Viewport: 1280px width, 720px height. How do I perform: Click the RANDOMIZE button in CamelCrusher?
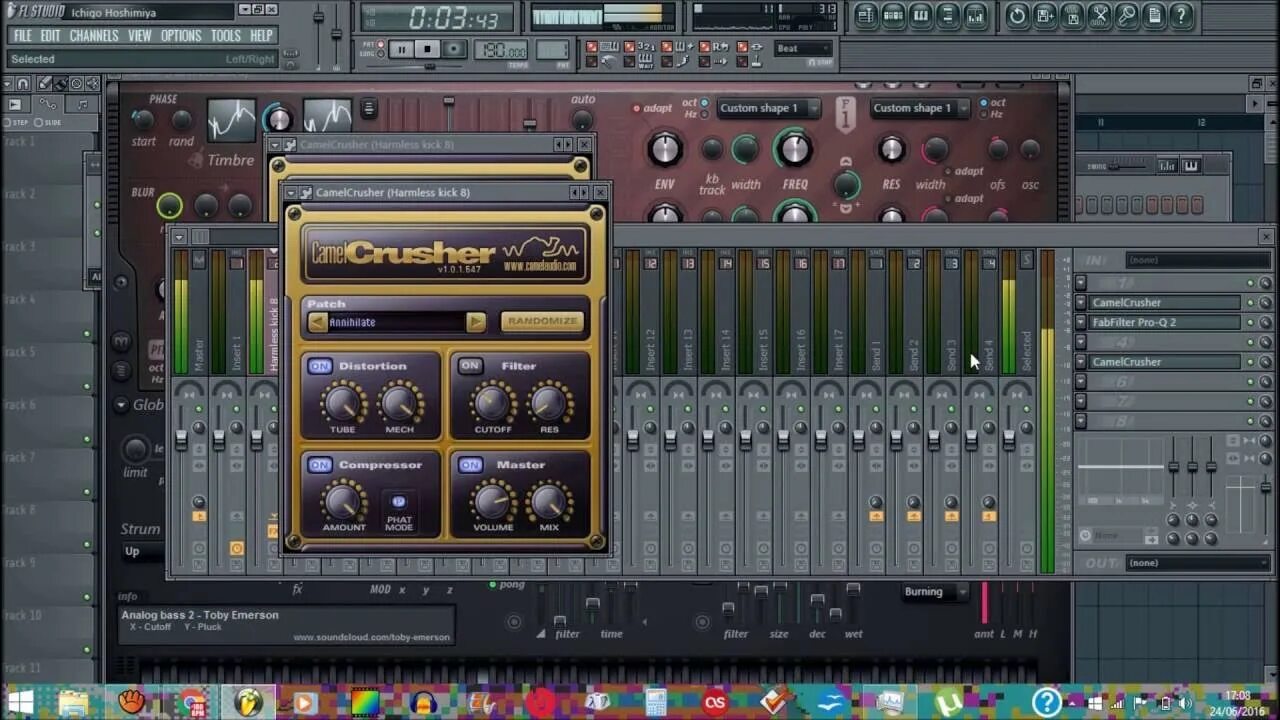(542, 321)
